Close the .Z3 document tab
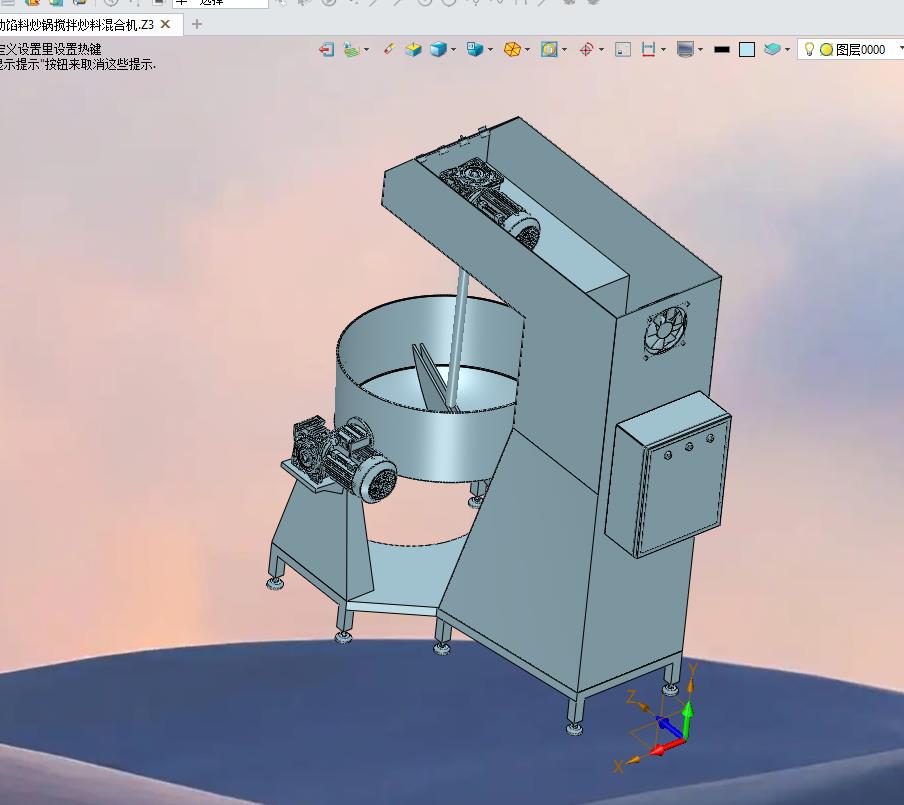This screenshot has height=805, width=904. click(x=165, y=24)
